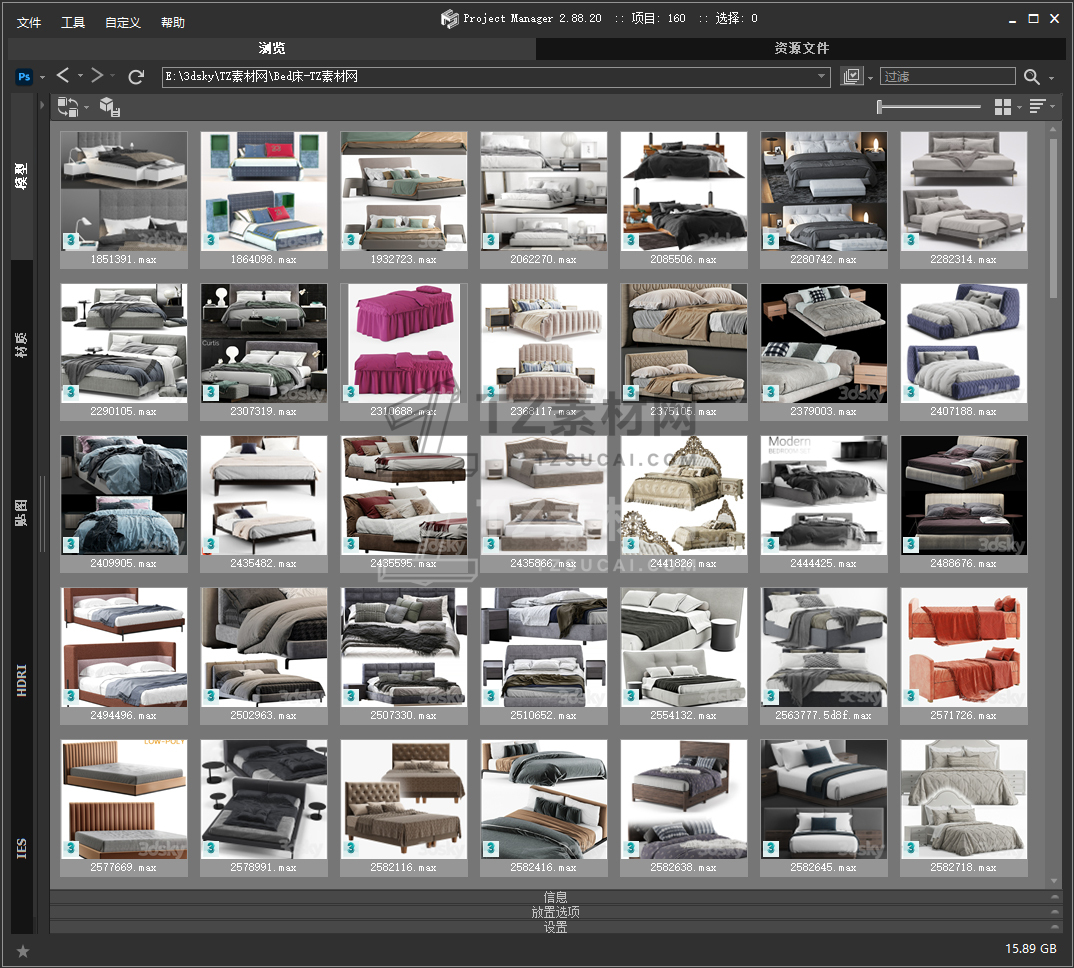
Task: Expand the path history dropdown arrow
Action: [x=821, y=77]
